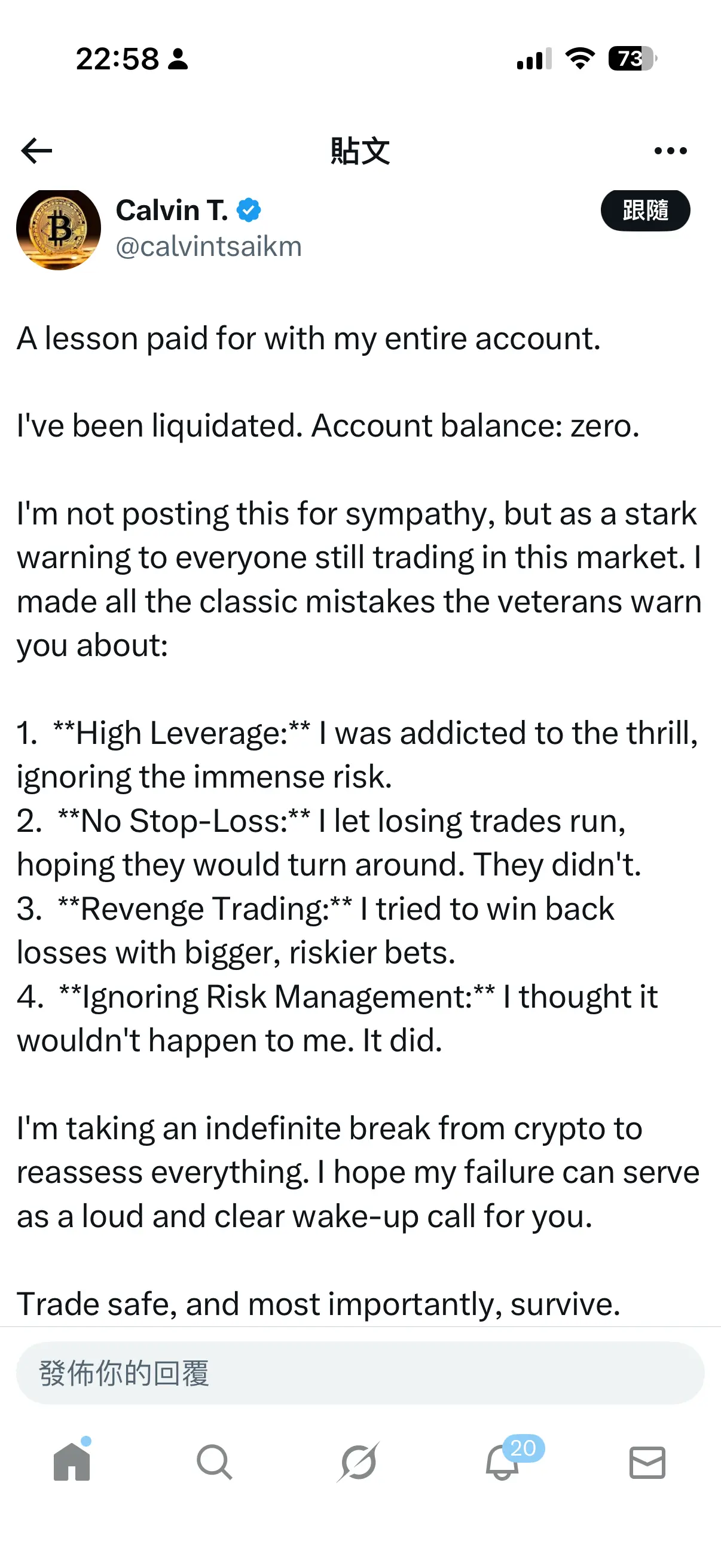Open the Calvin T. profile name
Screen dimensions: 721x1568
[172, 211]
